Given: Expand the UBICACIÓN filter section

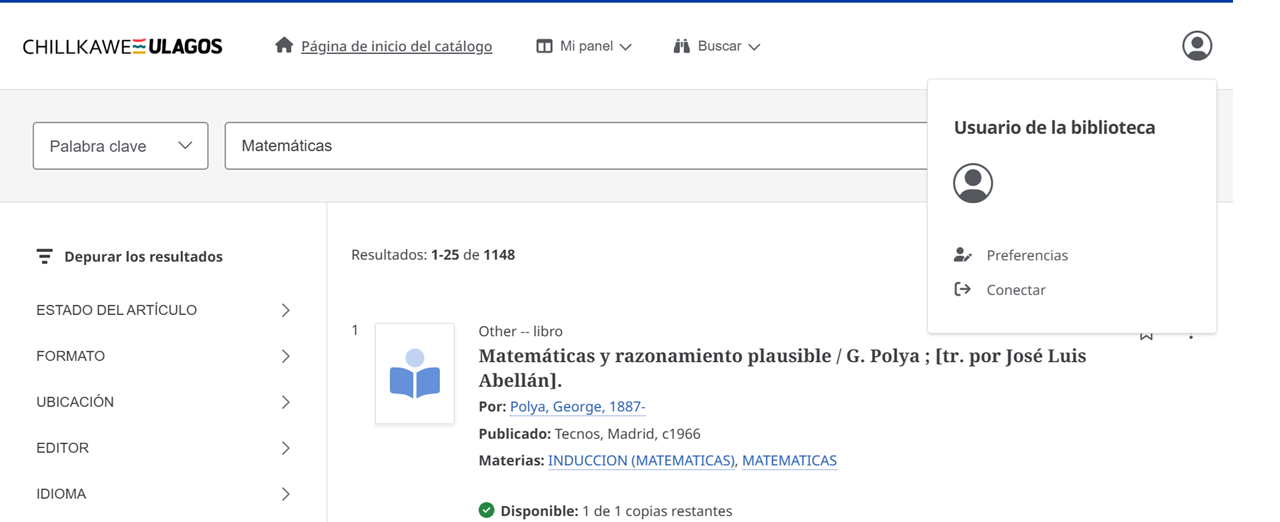Looking at the screenshot, I should tap(165, 402).
